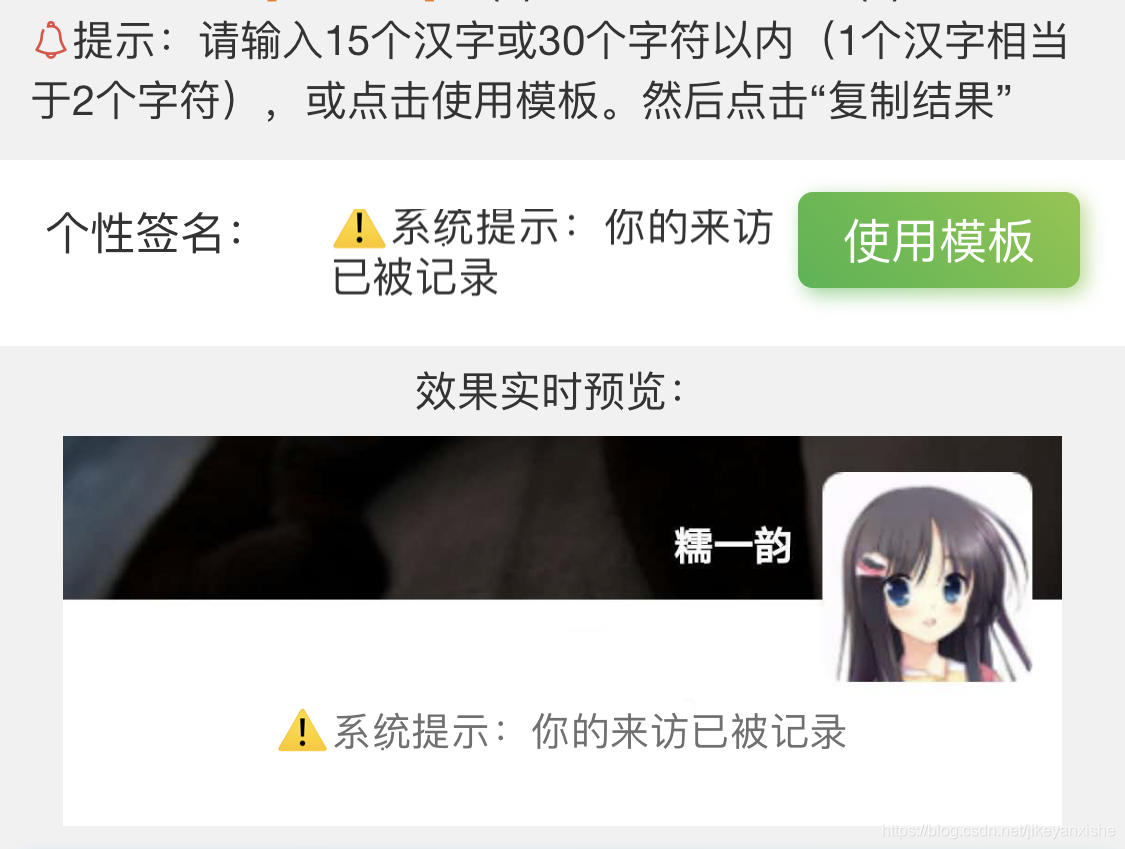Click the green 使用模板 button

(938, 240)
